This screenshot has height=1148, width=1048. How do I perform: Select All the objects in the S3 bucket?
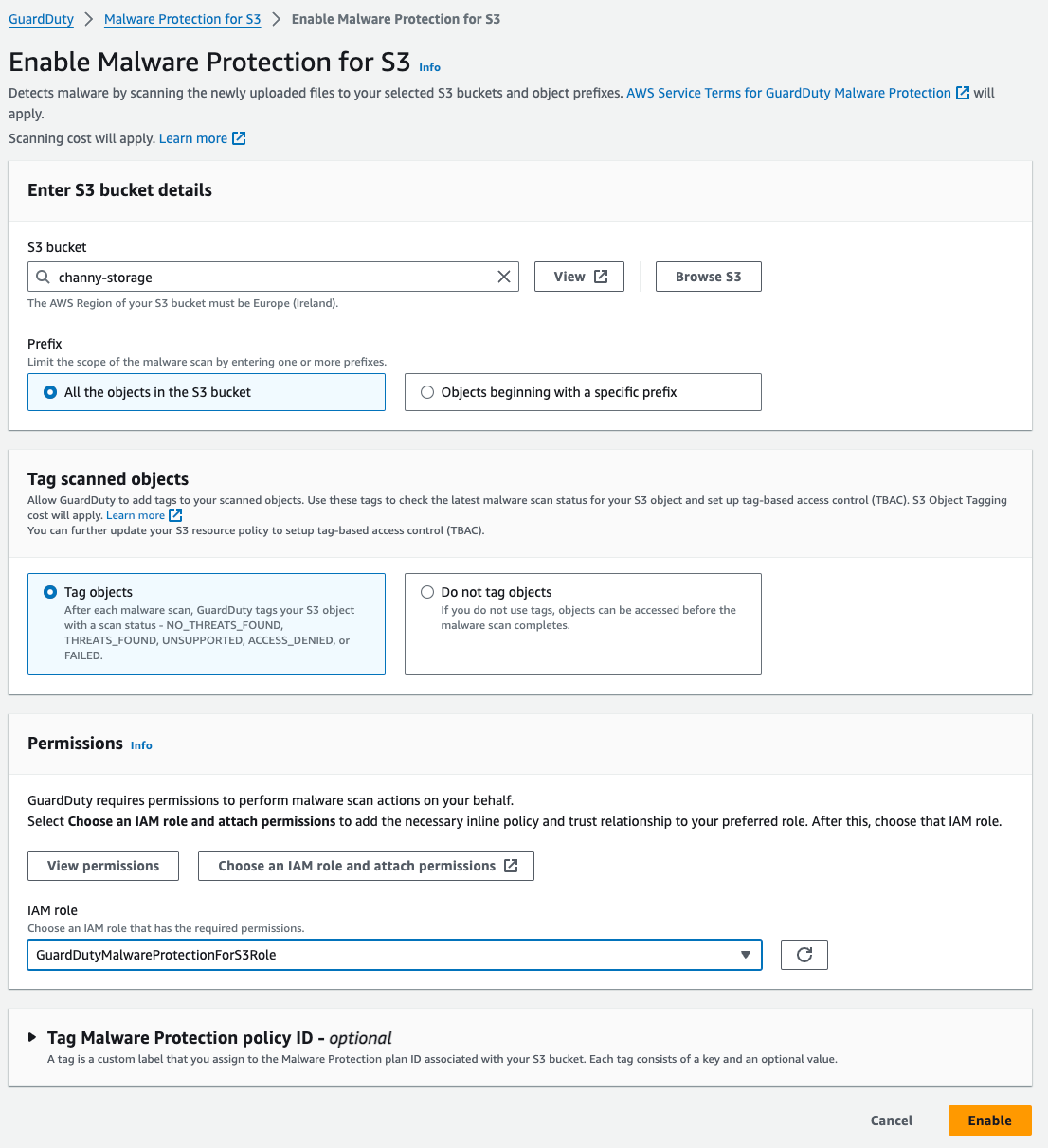[50, 392]
